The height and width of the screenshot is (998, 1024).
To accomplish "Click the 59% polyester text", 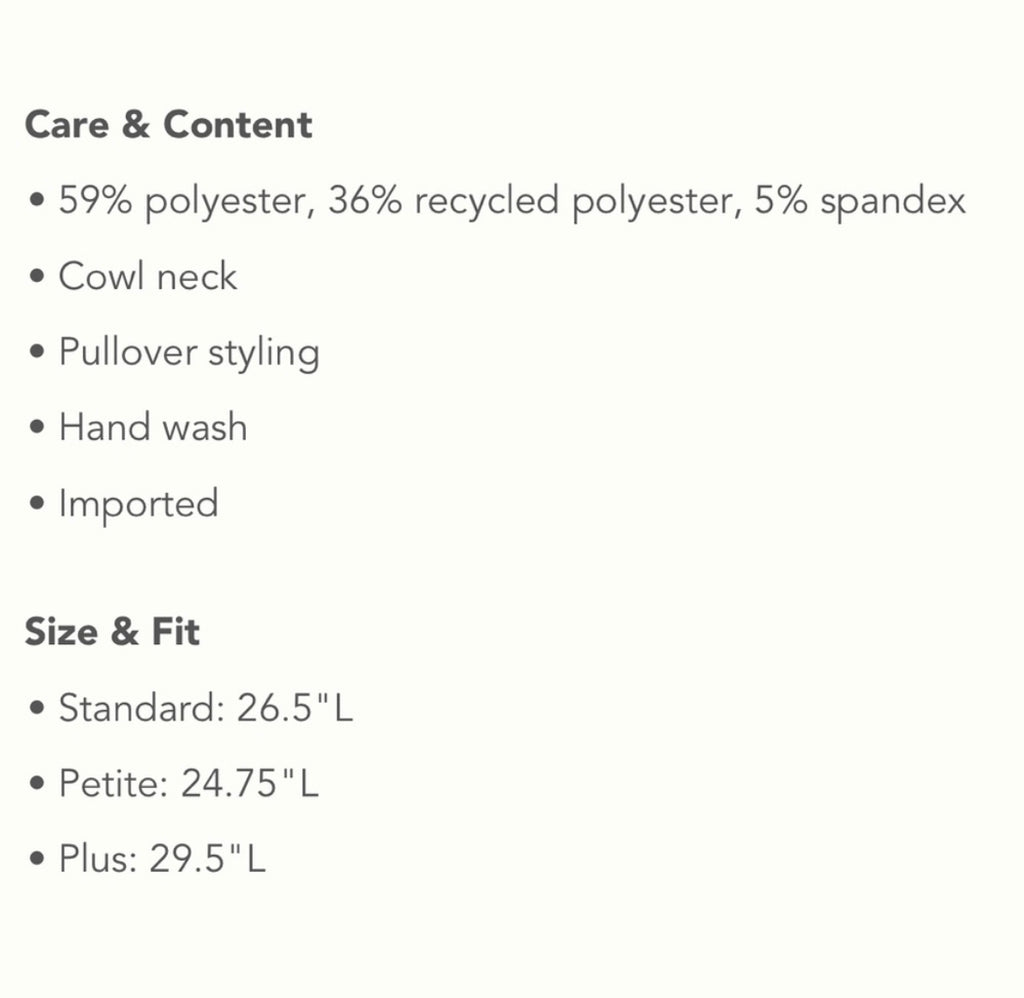I will pos(183,201).
